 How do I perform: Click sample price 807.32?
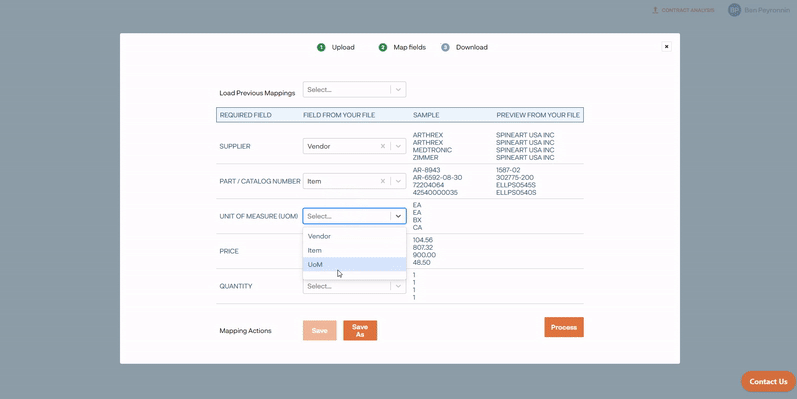(x=423, y=248)
